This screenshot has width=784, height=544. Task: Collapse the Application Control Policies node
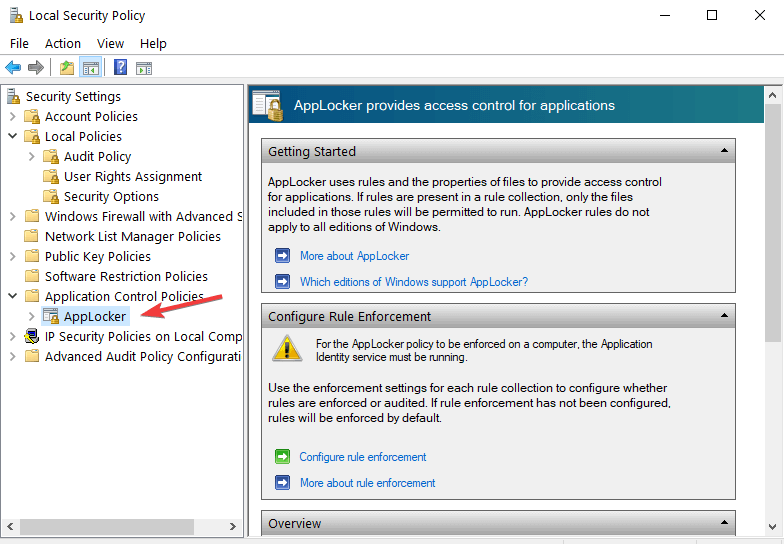point(13,296)
